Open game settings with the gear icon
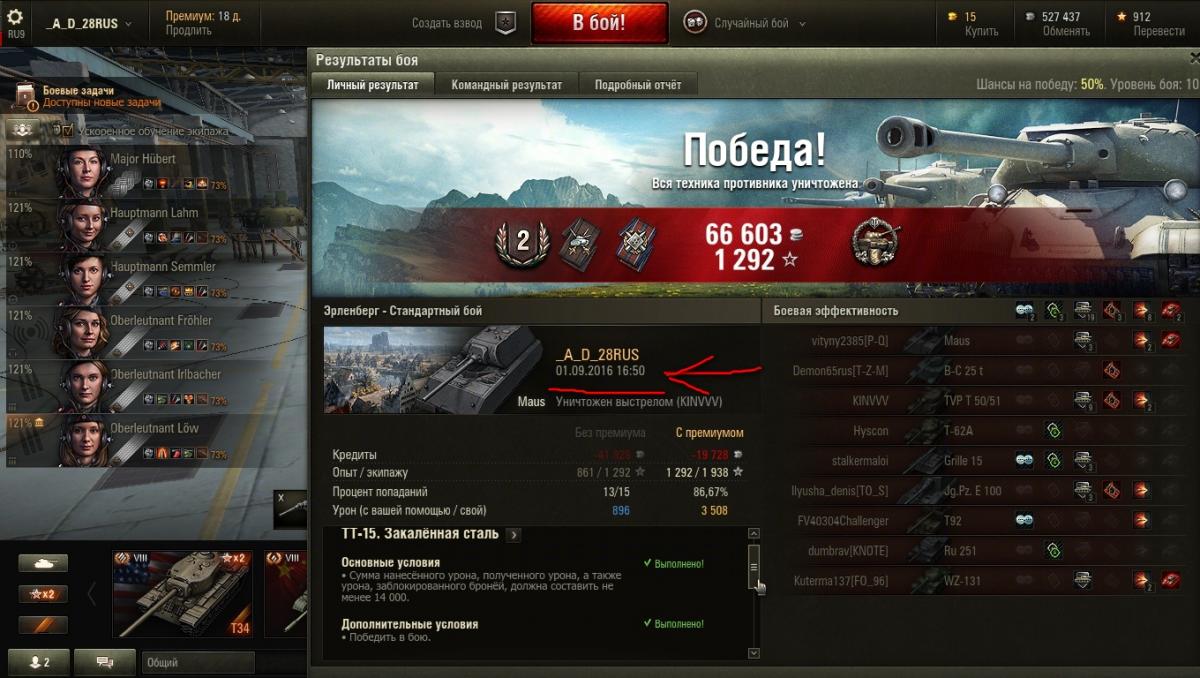Image resolution: width=1200 pixels, height=678 pixels. coord(15,17)
